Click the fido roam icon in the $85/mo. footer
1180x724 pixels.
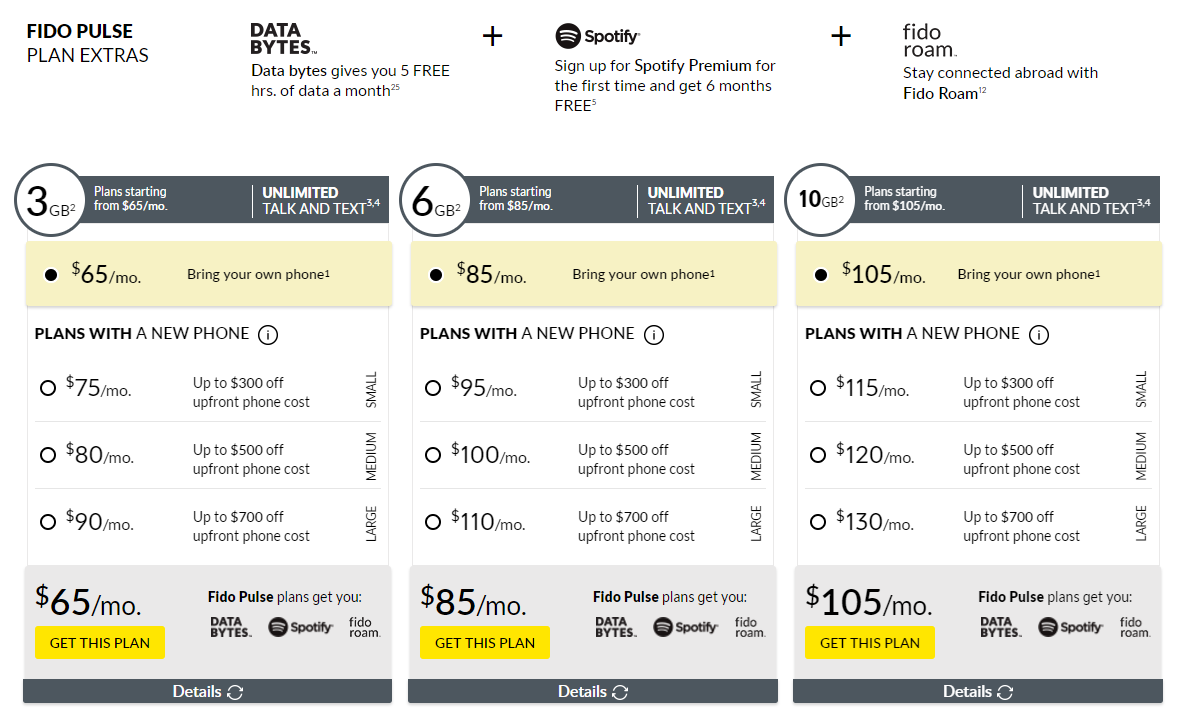pos(750,627)
